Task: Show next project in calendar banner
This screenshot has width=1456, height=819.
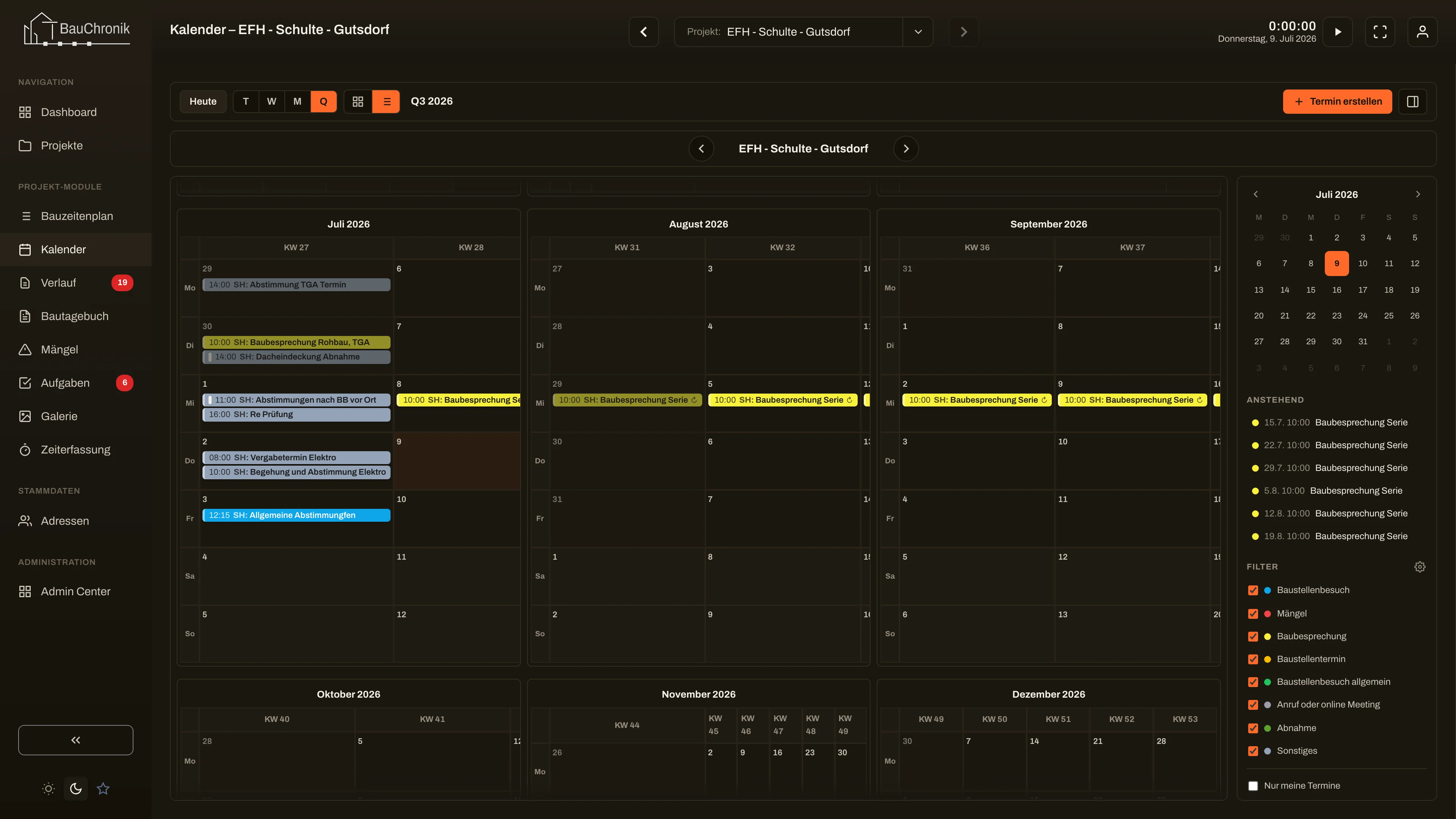Action: point(906,149)
